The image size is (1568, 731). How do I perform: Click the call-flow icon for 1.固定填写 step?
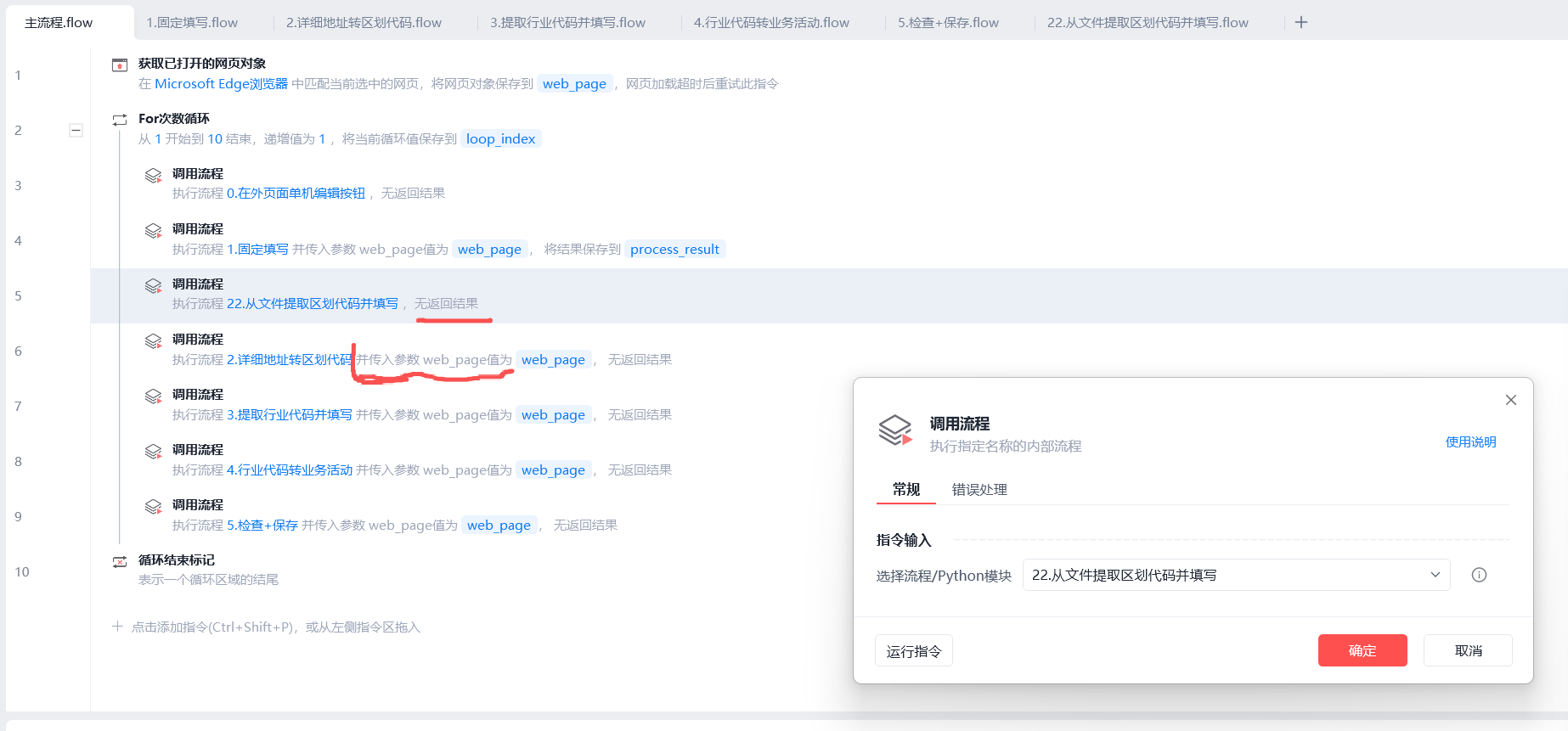pos(153,230)
